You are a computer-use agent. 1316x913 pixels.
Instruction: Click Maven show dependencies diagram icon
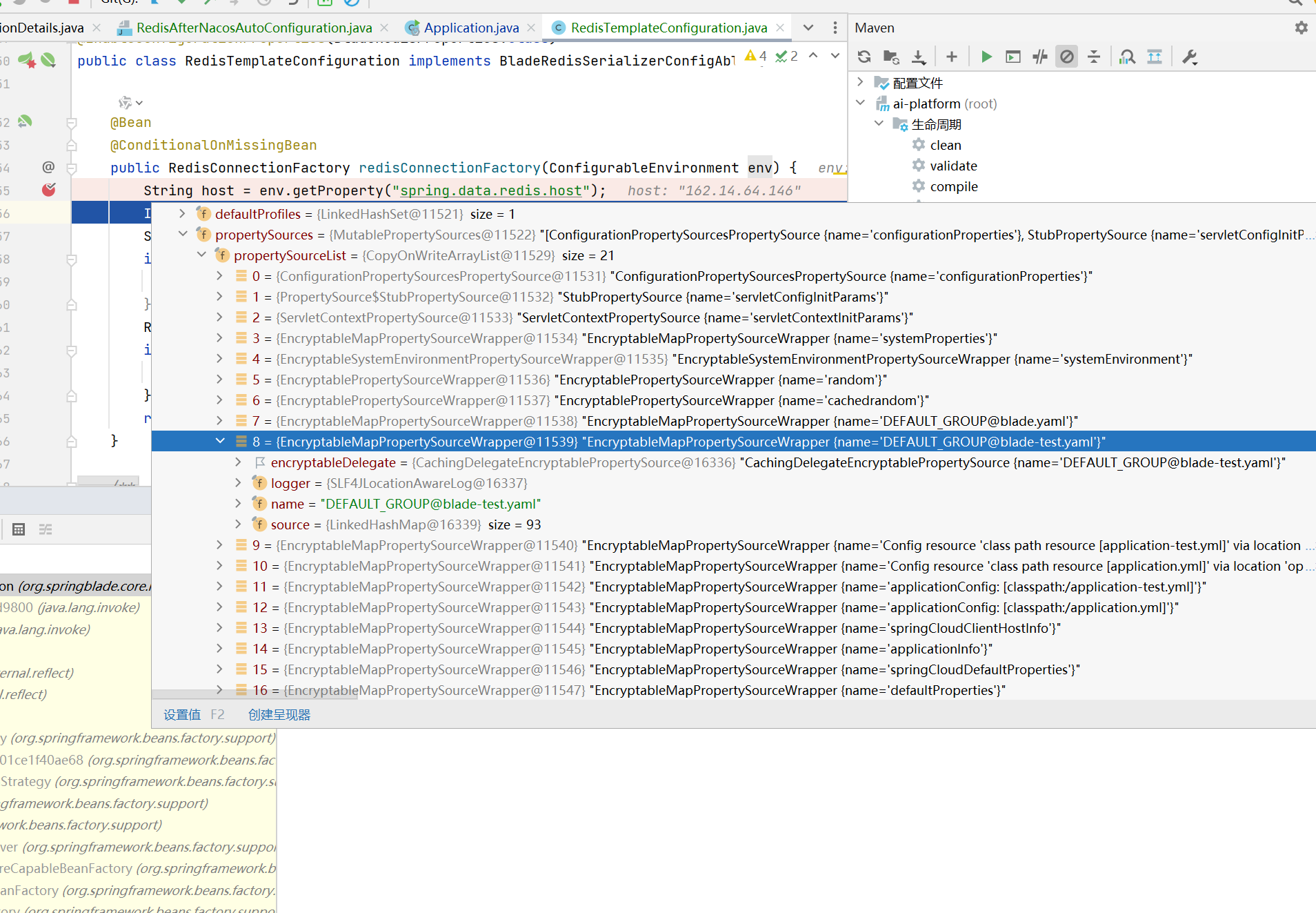pyautogui.click(x=1155, y=57)
